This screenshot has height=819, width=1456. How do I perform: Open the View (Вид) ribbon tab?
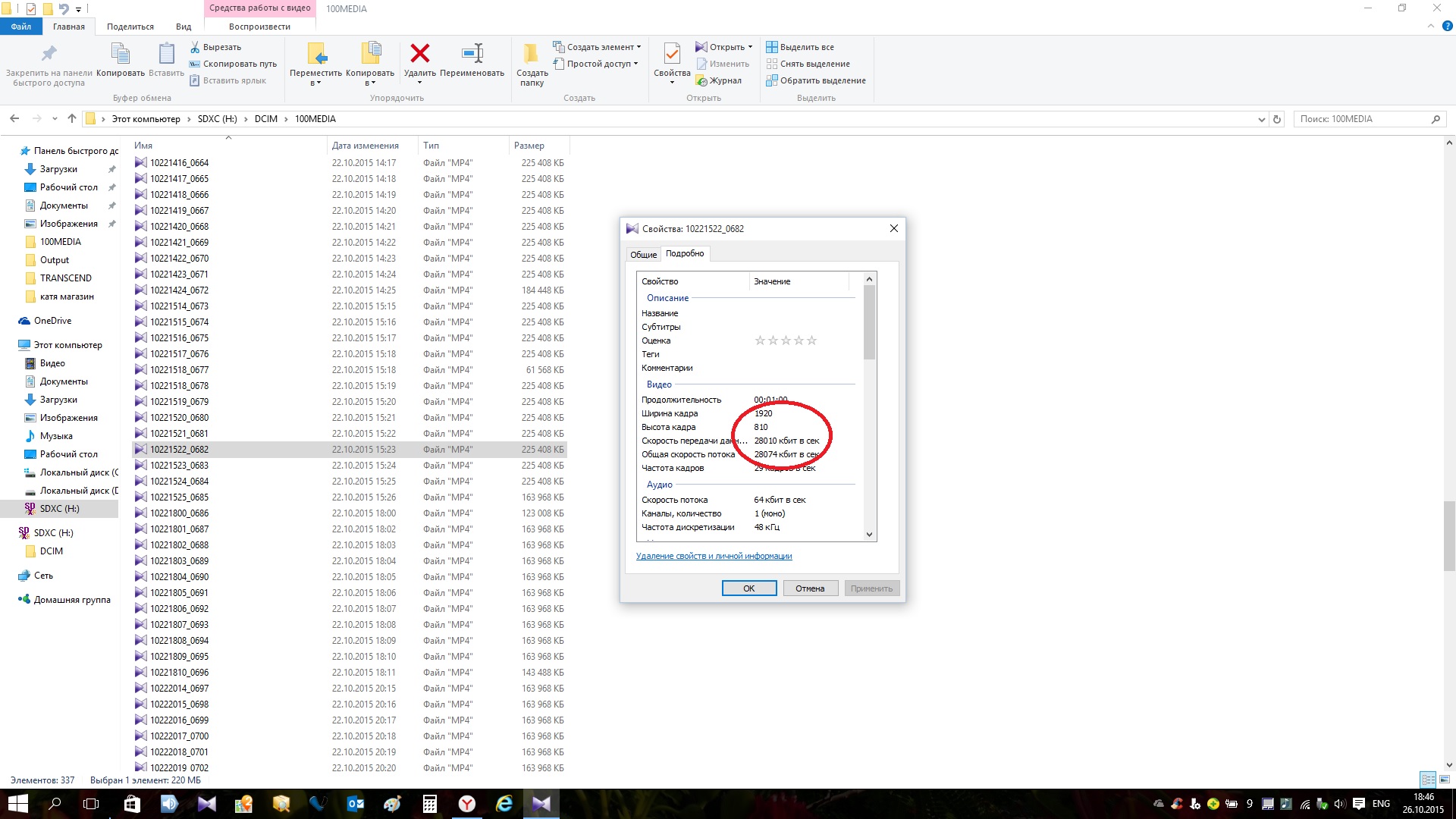tap(184, 27)
